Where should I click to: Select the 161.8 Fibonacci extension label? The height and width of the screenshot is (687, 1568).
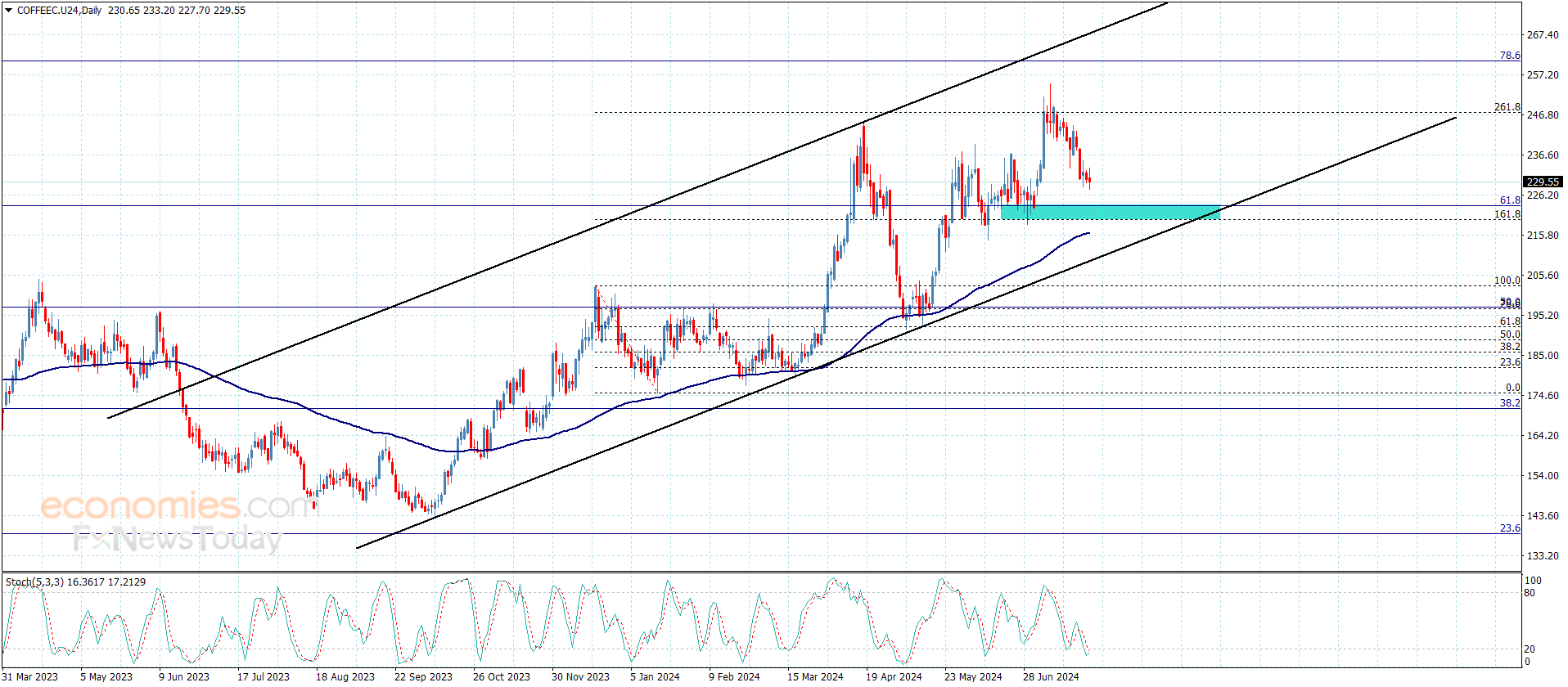1507,214
